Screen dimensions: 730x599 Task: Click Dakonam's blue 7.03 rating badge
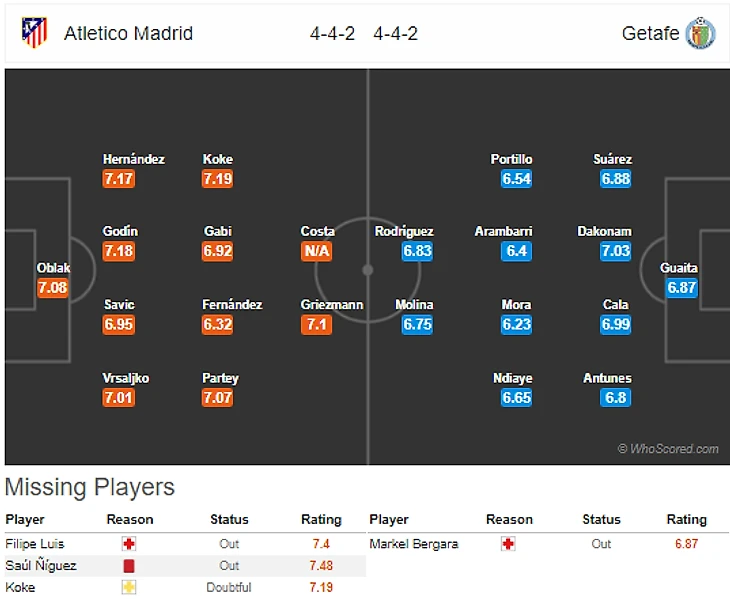(x=616, y=251)
